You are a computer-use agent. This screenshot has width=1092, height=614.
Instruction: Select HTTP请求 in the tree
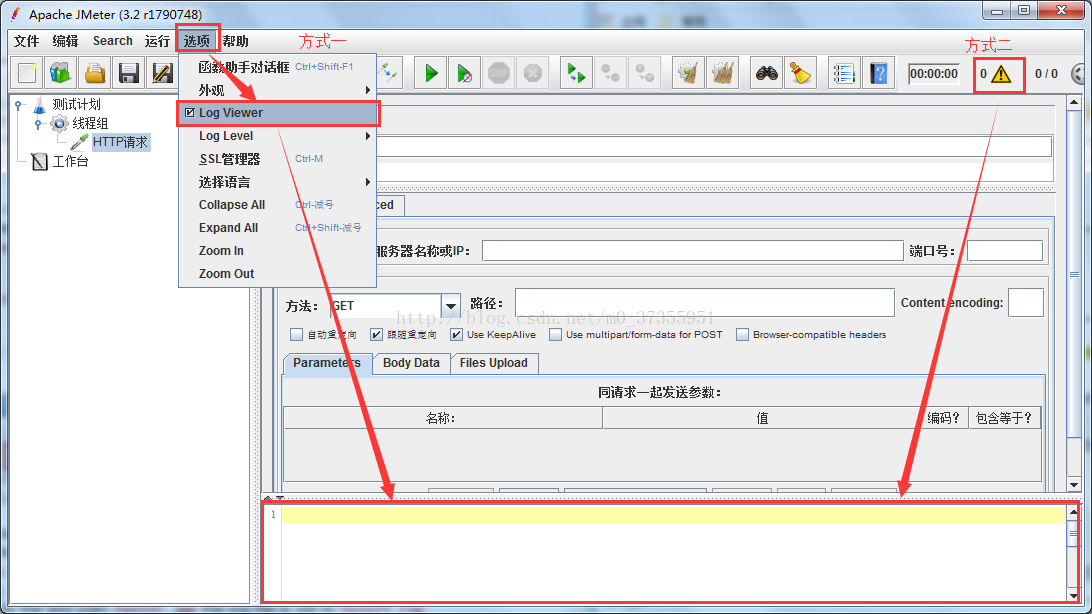click(x=120, y=142)
